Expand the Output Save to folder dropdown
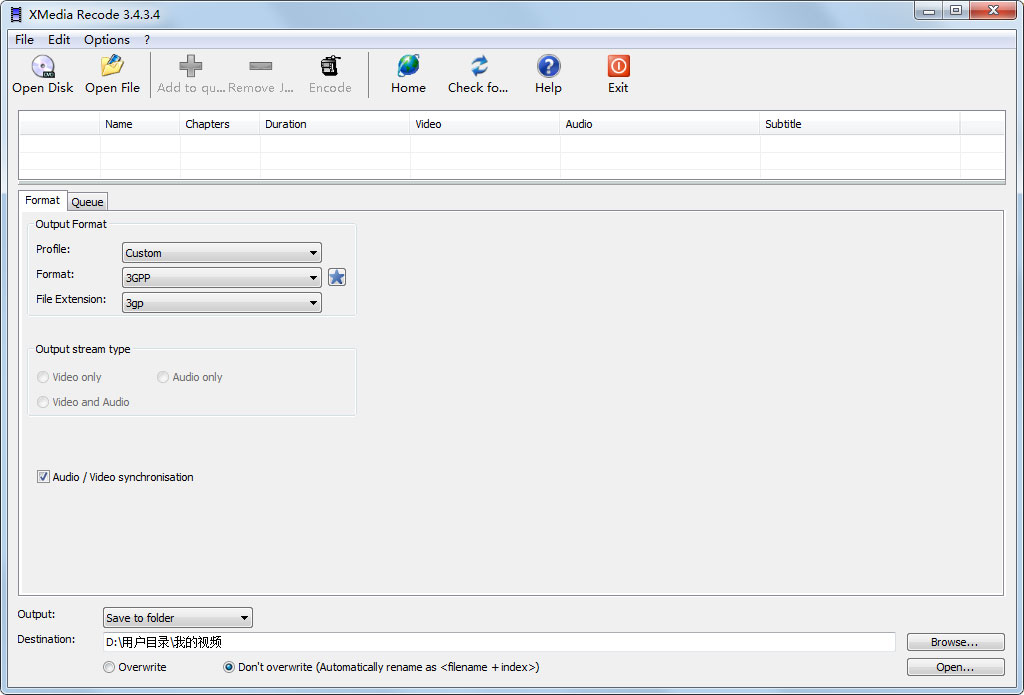The height and width of the screenshot is (695, 1024). pos(178,617)
